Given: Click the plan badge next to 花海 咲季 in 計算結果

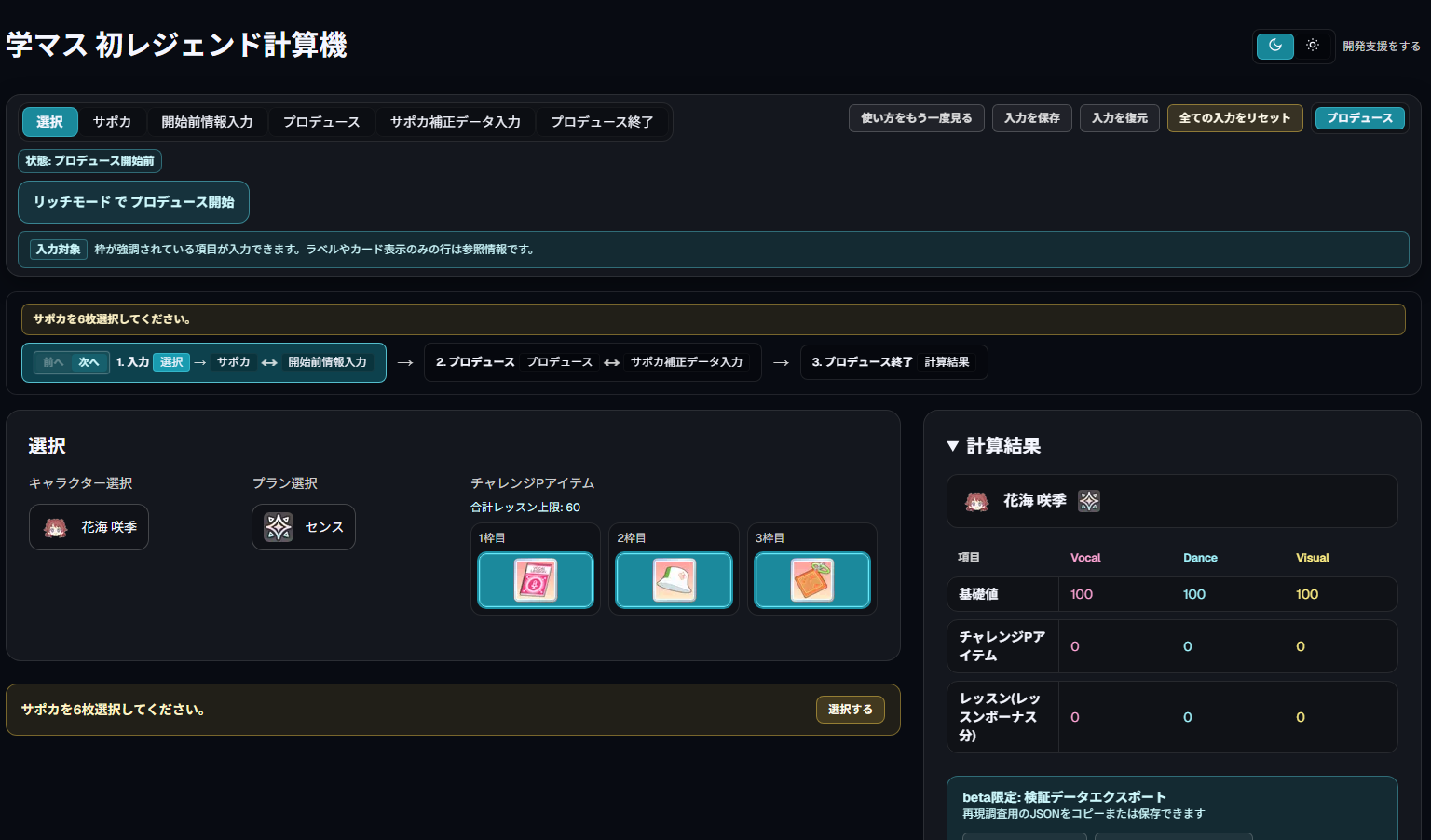Looking at the screenshot, I should [x=1088, y=500].
